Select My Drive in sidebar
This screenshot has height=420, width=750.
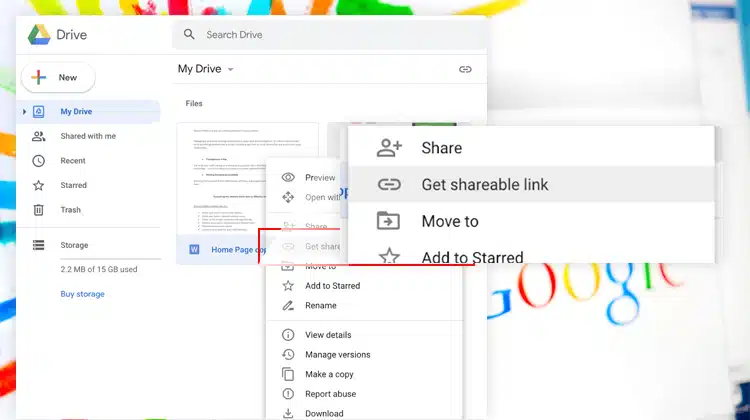click(88, 111)
